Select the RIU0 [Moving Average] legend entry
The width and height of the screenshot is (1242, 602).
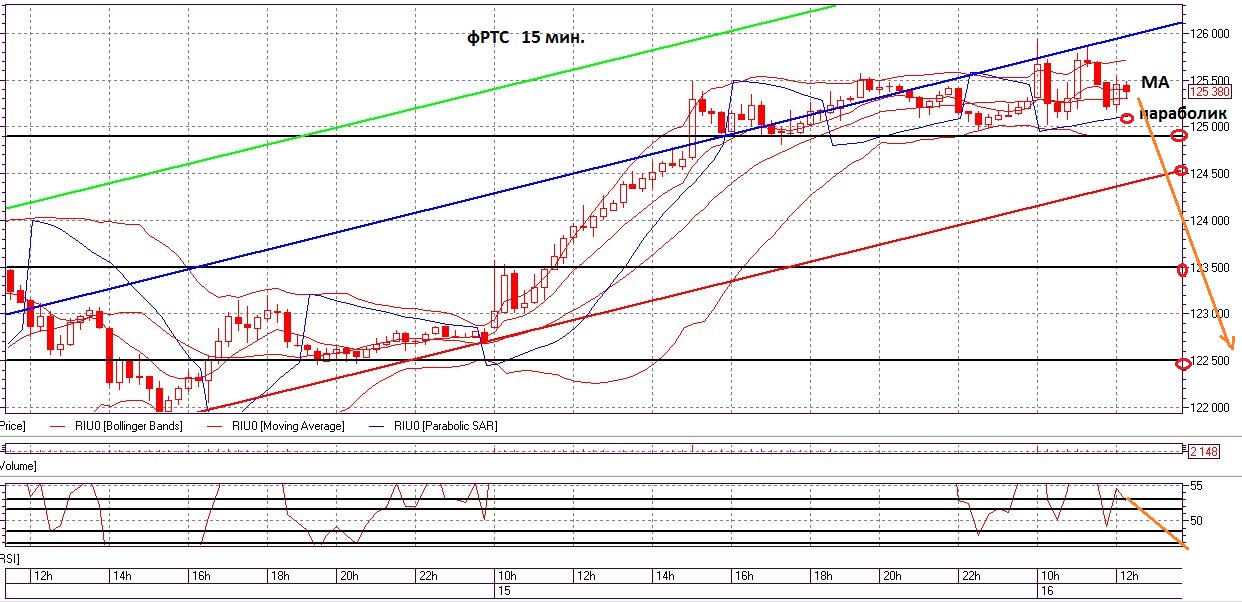(288, 426)
